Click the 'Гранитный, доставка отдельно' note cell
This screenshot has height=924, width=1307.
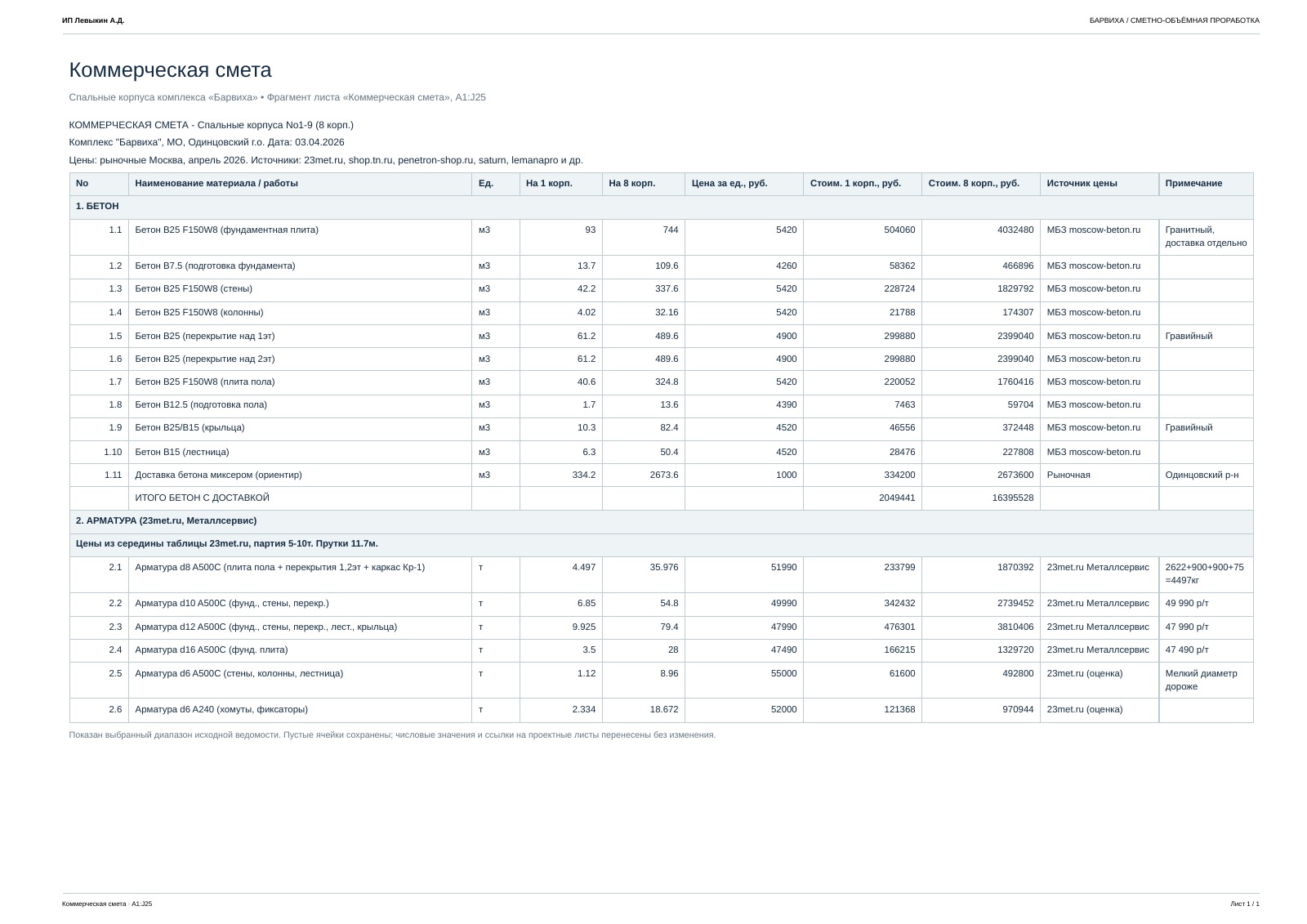click(x=1206, y=237)
